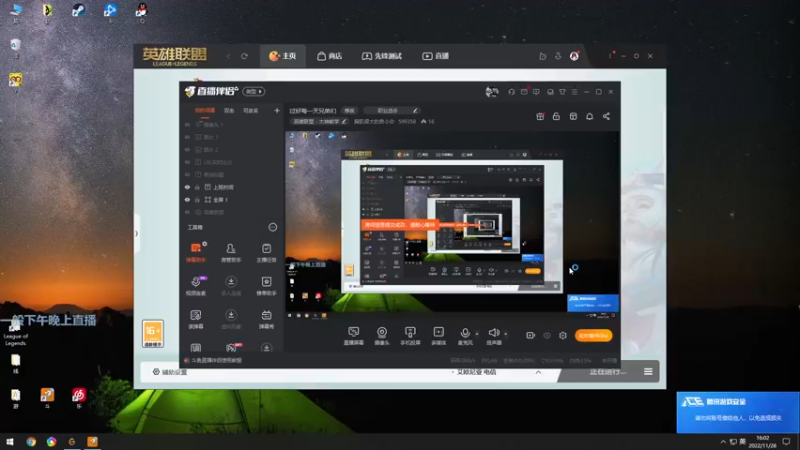Open Windows Start menu

point(10,442)
